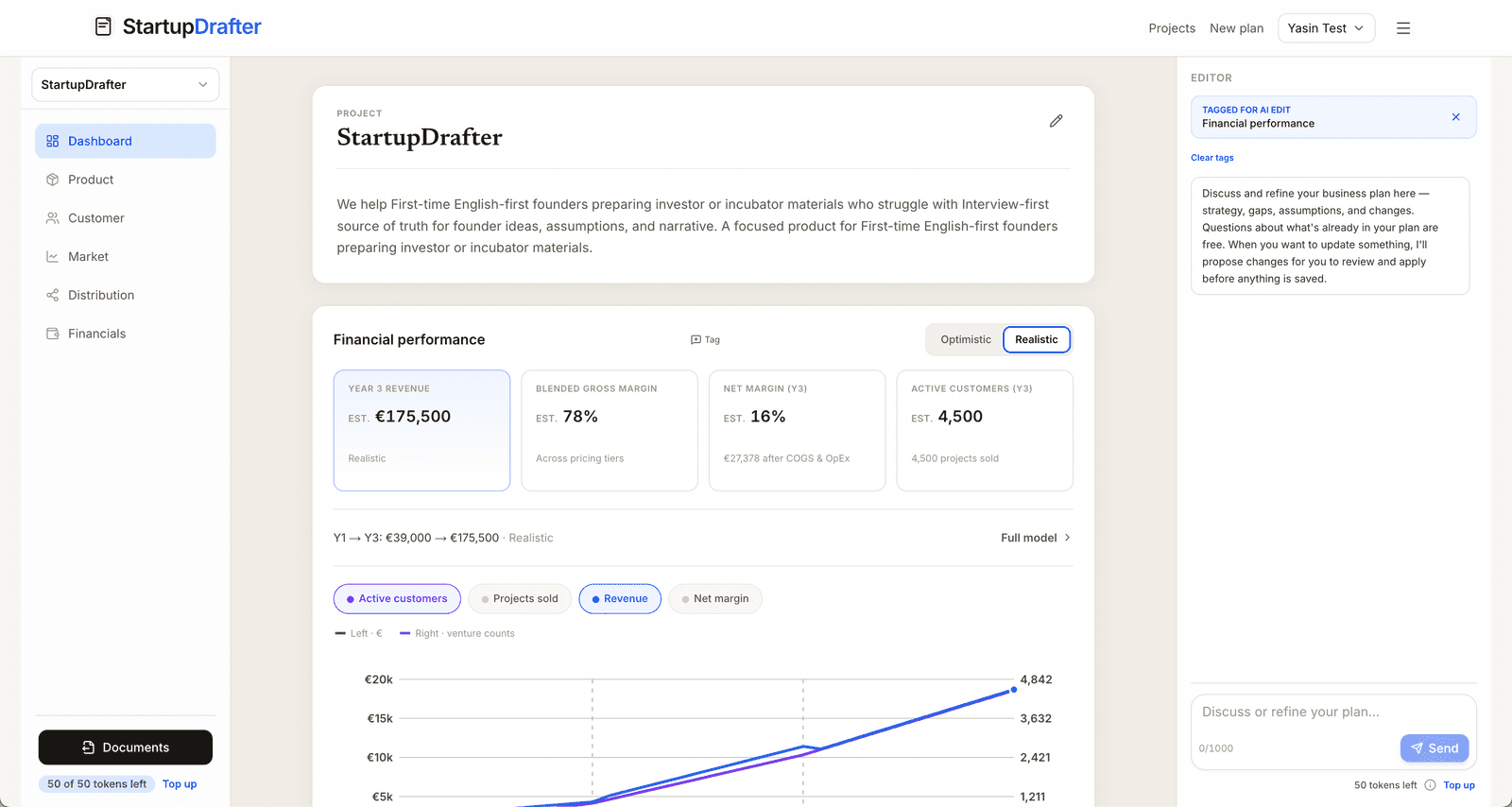The width and height of the screenshot is (1512, 807).
Task: Open the Yasin Test account dropdown
Action: coord(1326,28)
